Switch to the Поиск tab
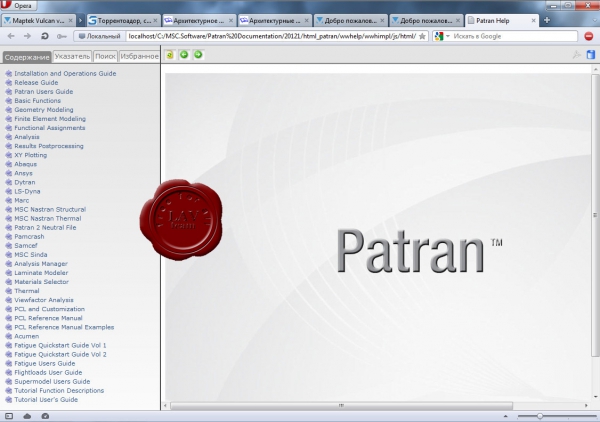600x422 pixels. pos(105,57)
